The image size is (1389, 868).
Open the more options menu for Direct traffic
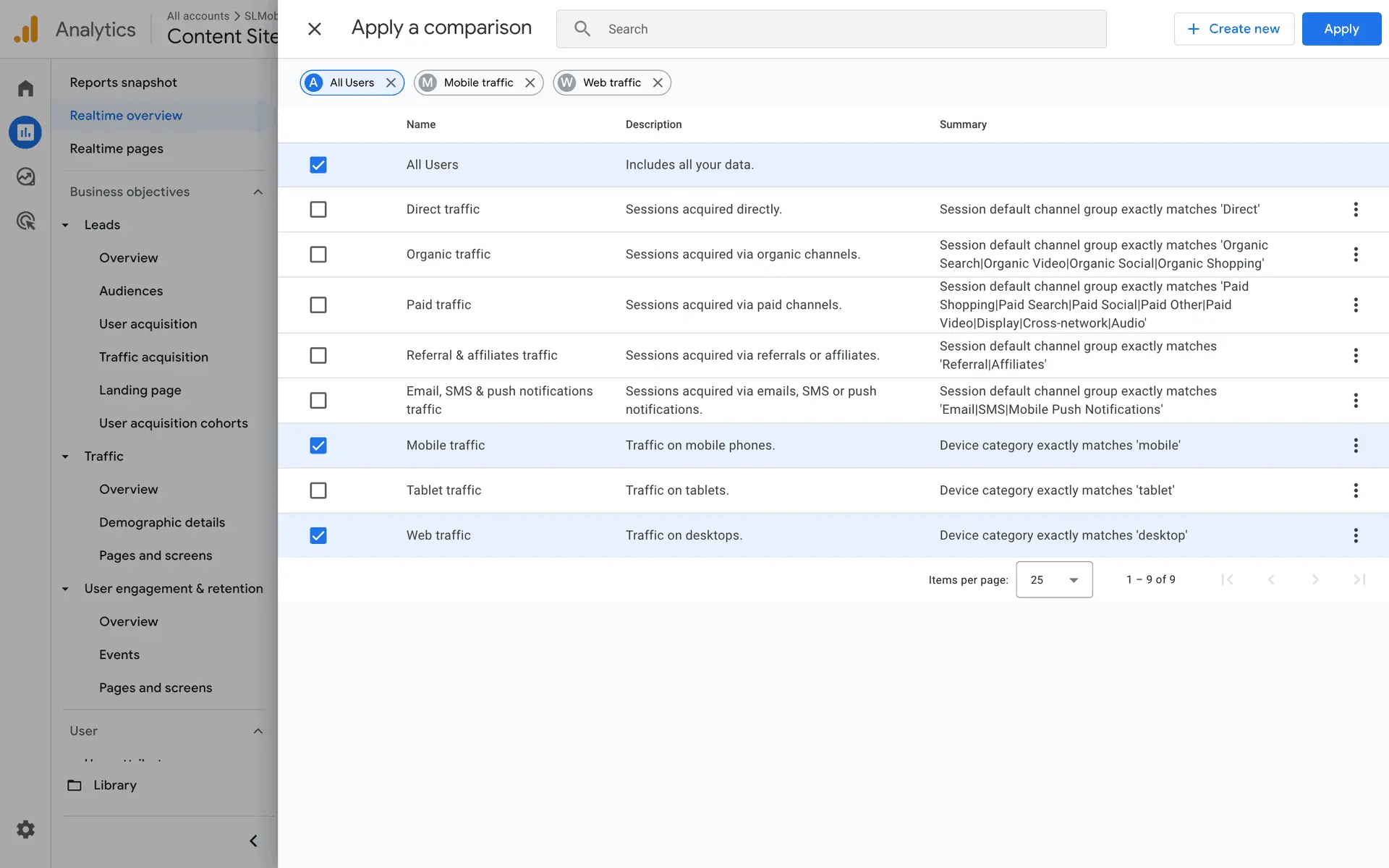tap(1356, 209)
